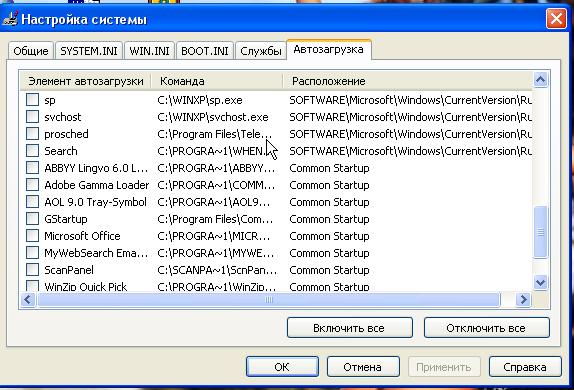Toggle the ScanPanel checkbox
The image size is (574, 390).
tap(33, 270)
